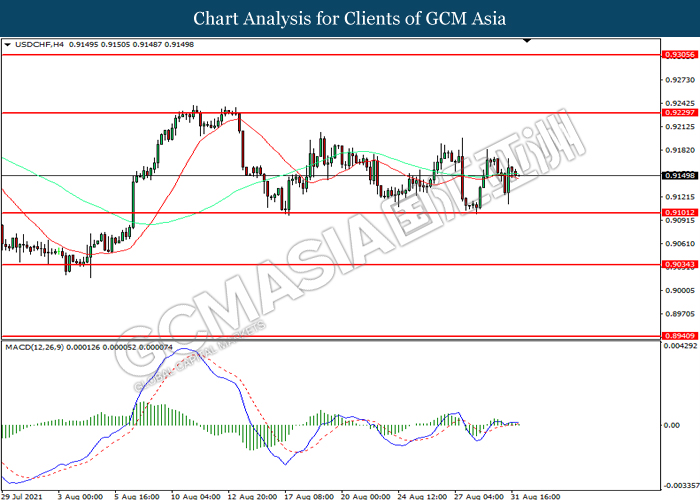Image resolution: width=700 pixels, height=500 pixels.
Task: Select the 0.92297 red price tag
Action: click(x=676, y=113)
